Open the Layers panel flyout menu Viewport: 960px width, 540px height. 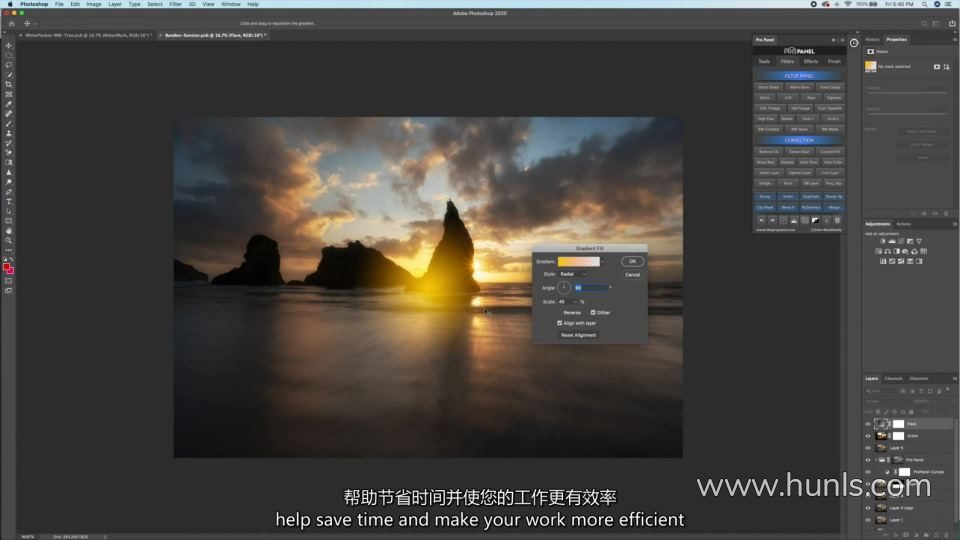pos(954,378)
